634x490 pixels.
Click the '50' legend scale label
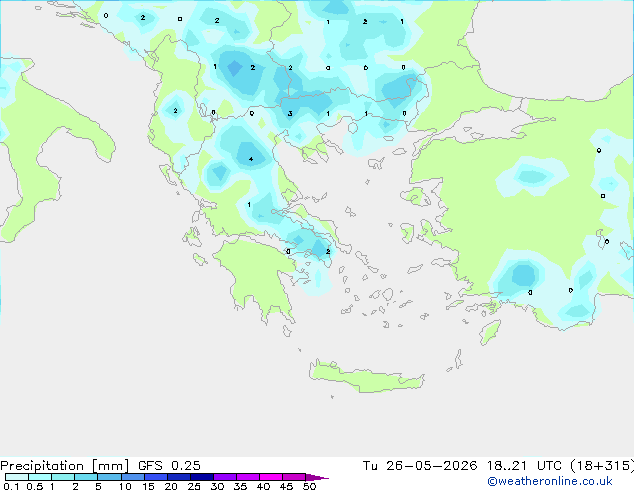pos(309,486)
